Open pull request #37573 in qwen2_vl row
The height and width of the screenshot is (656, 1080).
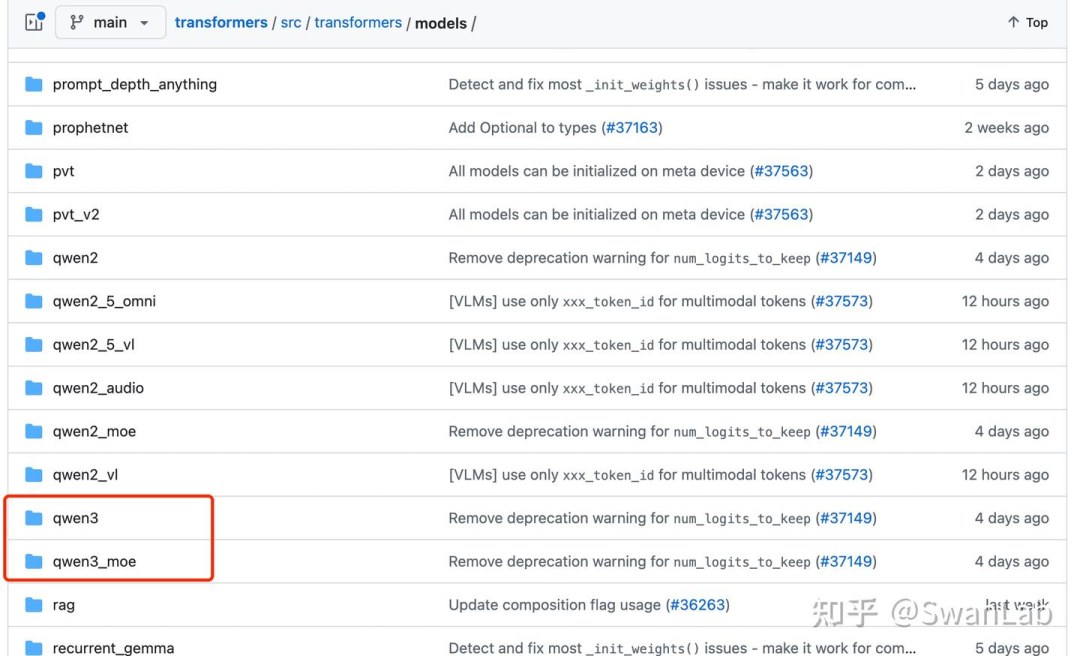click(x=842, y=475)
